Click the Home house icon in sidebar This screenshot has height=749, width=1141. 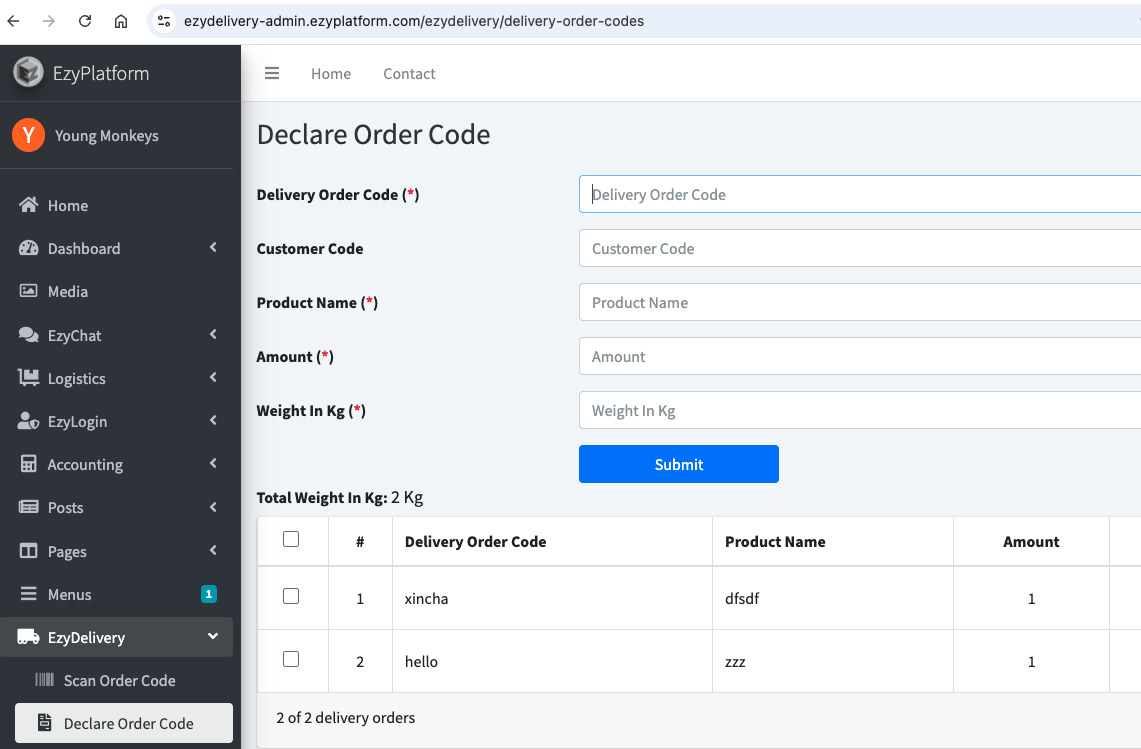[29, 206]
